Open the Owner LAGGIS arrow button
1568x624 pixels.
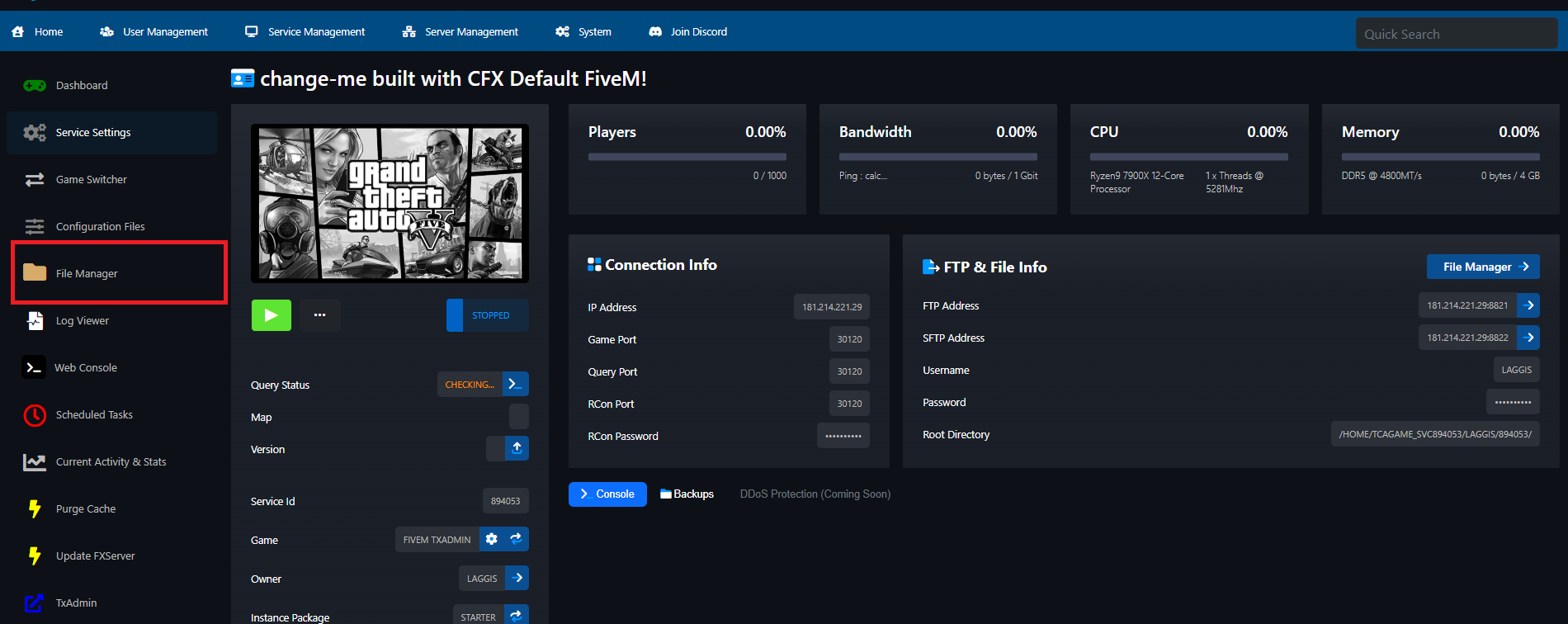pos(517,578)
